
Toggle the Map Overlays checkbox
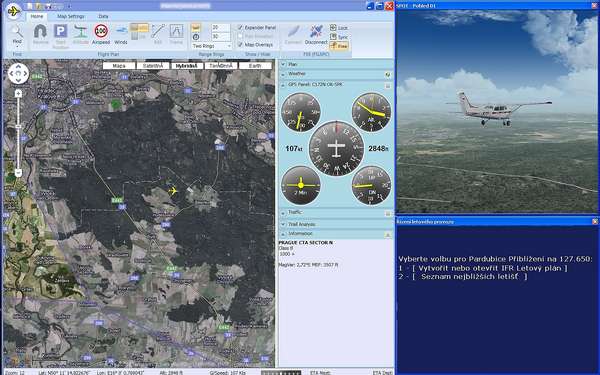240,44
